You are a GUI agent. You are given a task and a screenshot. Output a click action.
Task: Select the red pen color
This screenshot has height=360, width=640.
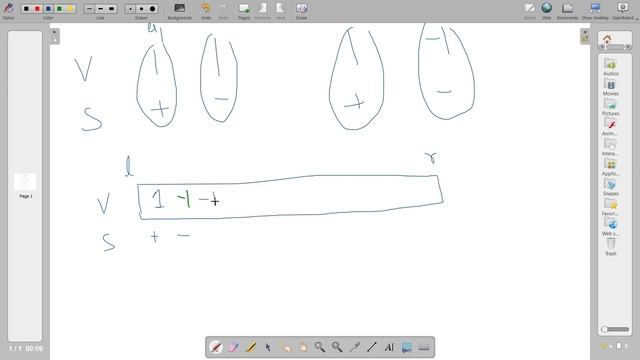[x=37, y=9]
